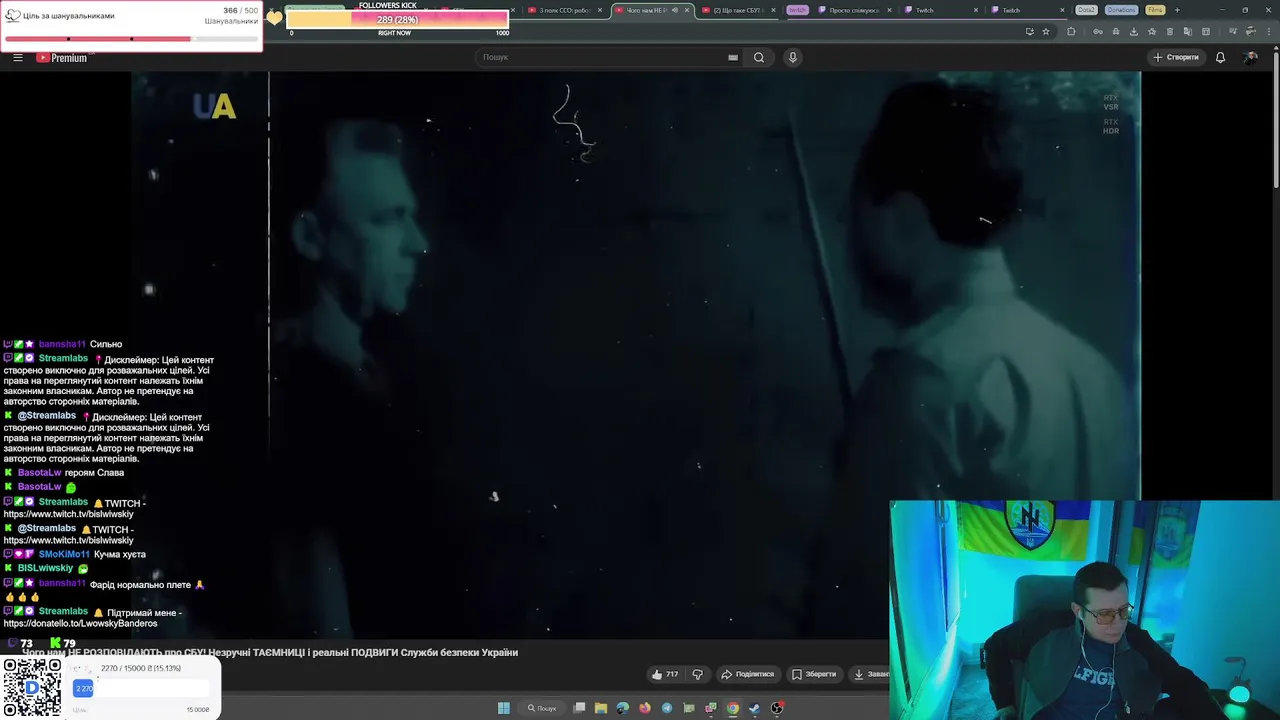
Task: Open File Explorer from taskbar
Action: [601, 708]
